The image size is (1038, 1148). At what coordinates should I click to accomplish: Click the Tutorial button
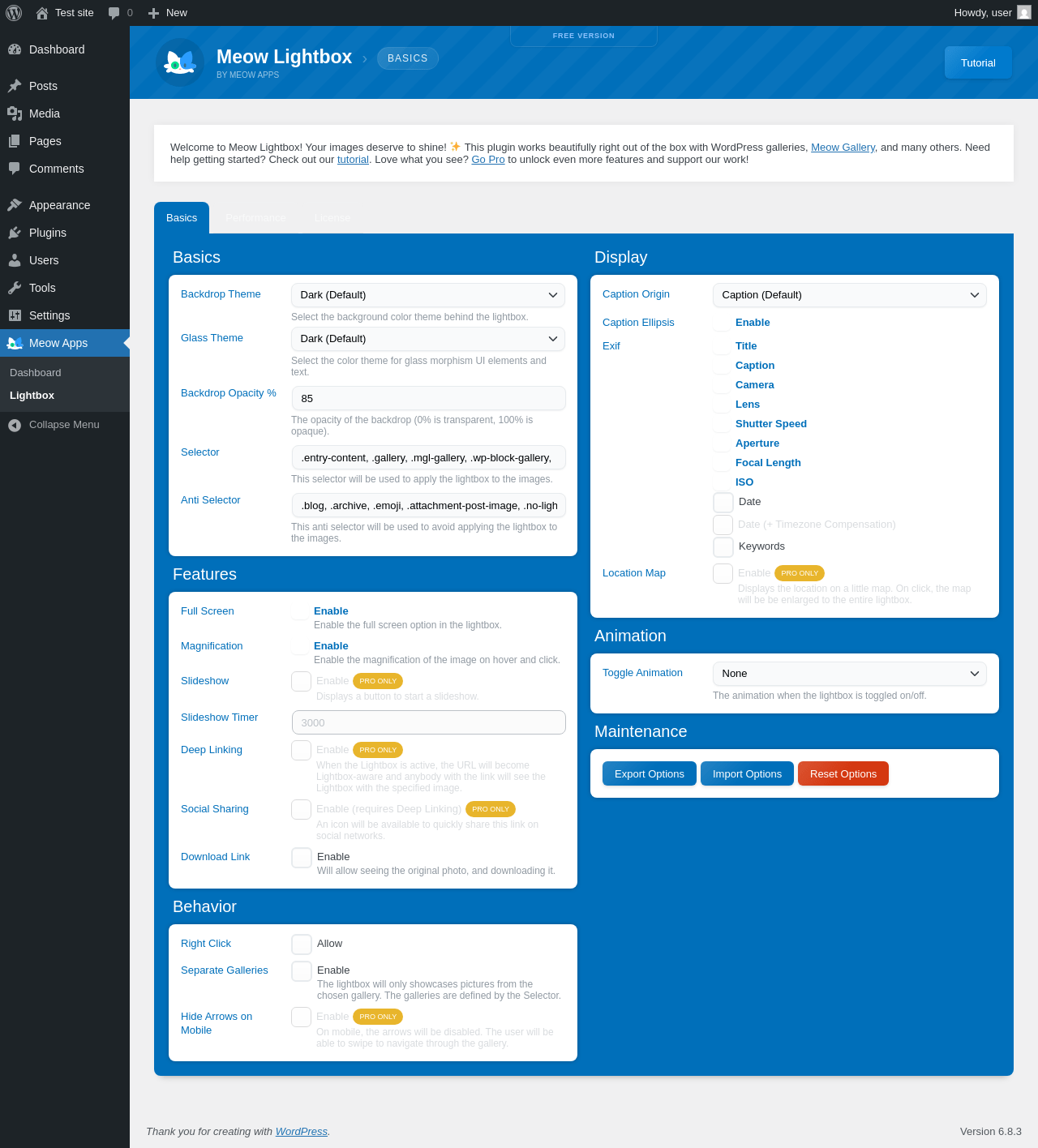[x=978, y=62]
